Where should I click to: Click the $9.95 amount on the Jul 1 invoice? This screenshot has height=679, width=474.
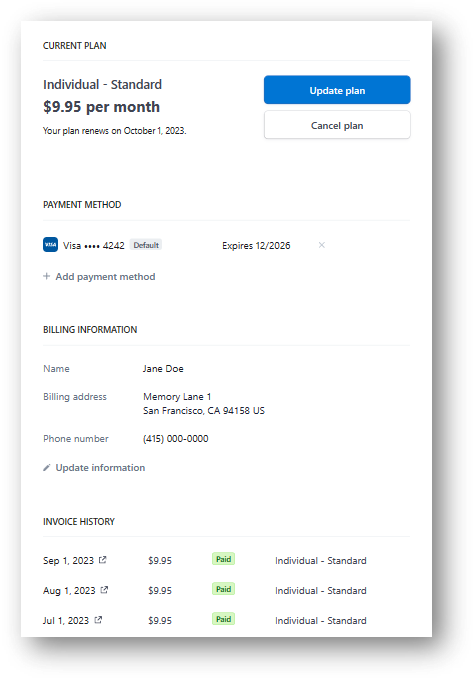[x=160, y=621]
